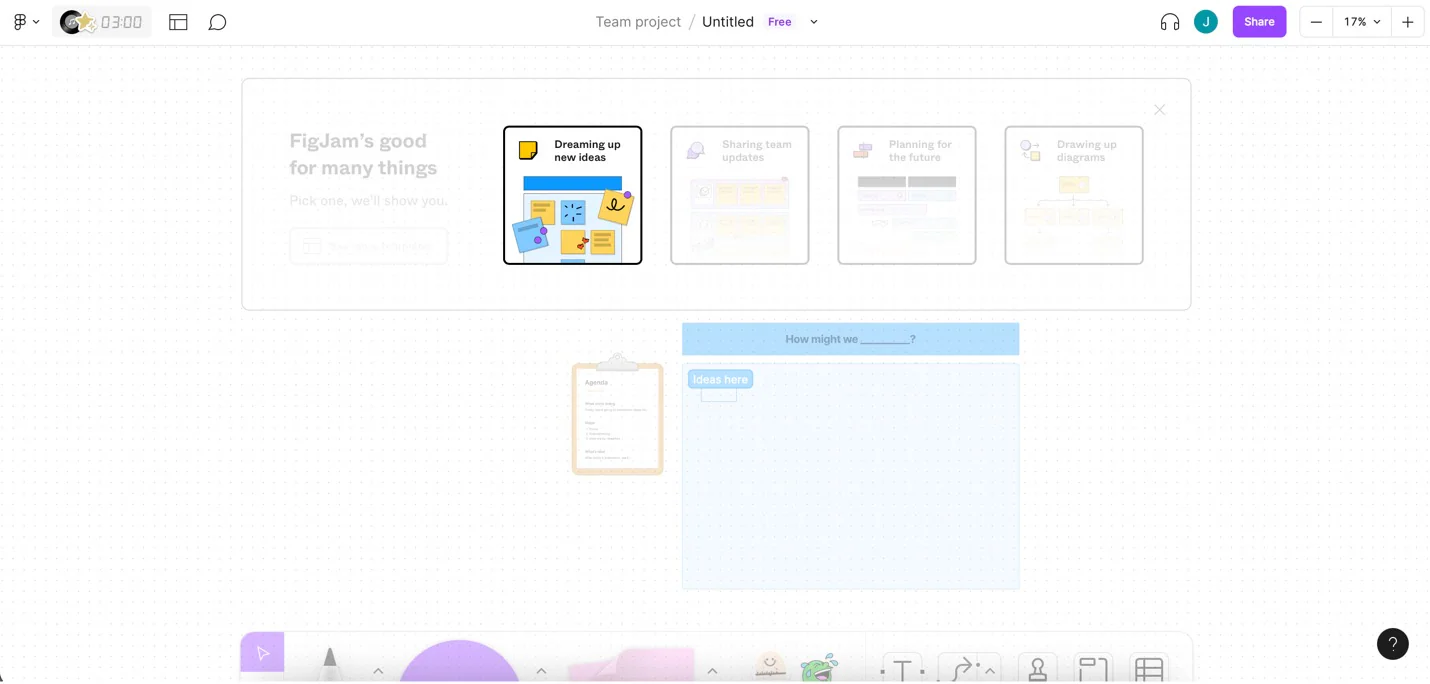Open the smiling ruler washi tape widget
The width and height of the screenshot is (1430, 684).
point(769,666)
